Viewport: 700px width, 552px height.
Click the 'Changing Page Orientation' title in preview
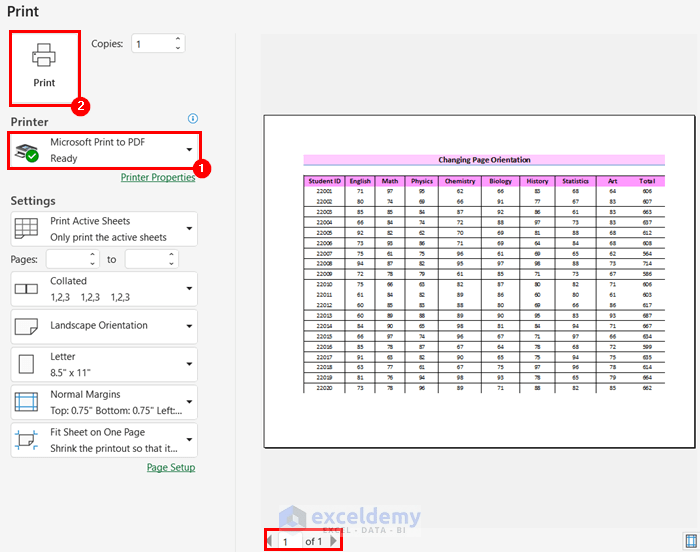point(484,160)
